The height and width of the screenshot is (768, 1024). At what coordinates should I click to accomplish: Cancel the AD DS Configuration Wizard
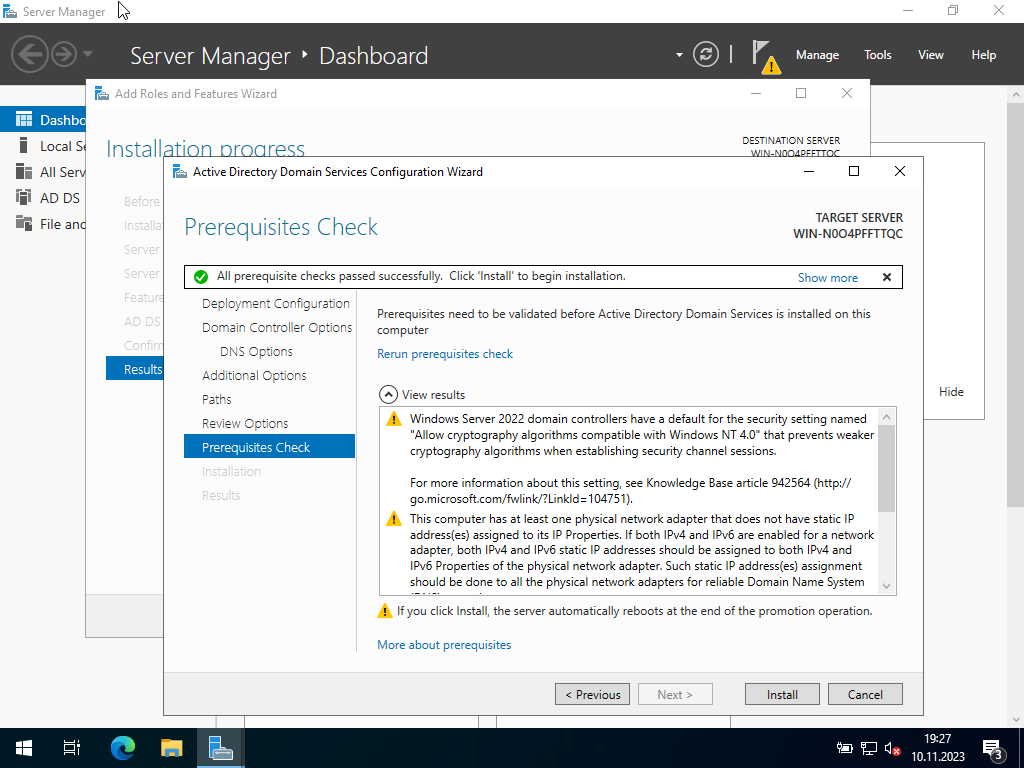[865, 694]
